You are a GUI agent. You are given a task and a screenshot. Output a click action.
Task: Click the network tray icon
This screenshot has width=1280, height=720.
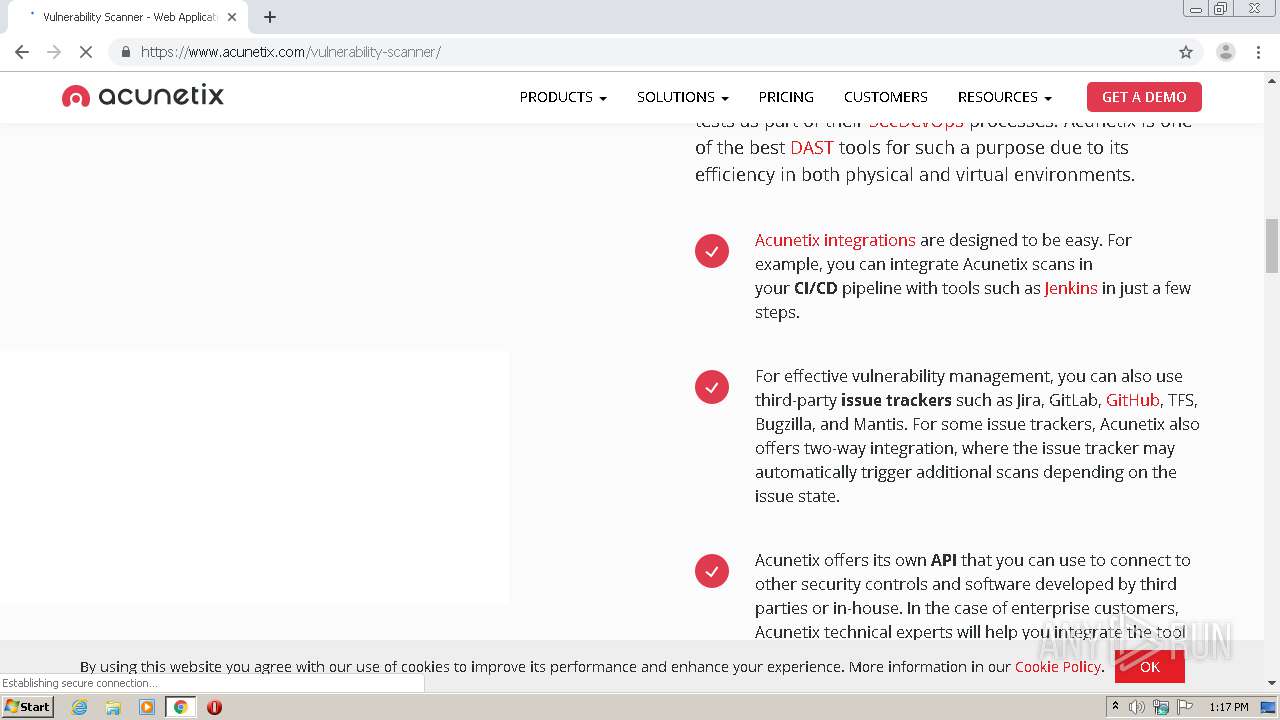pos(1161,707)
